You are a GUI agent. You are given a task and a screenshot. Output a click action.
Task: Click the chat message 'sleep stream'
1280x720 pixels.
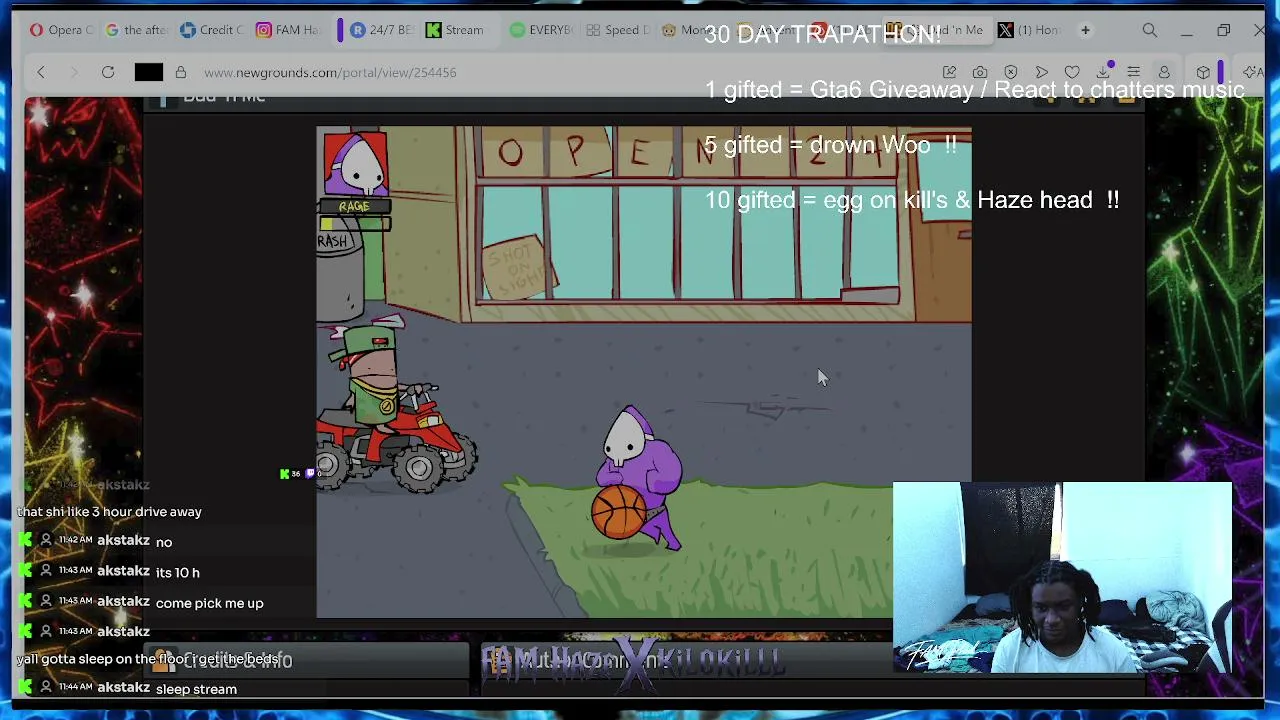pyautogui.click(x=196, y=689)
